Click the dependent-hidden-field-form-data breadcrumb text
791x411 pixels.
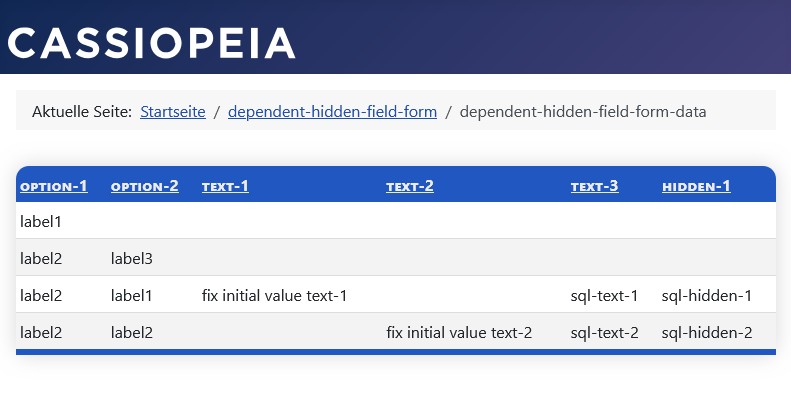coord(583,111)
